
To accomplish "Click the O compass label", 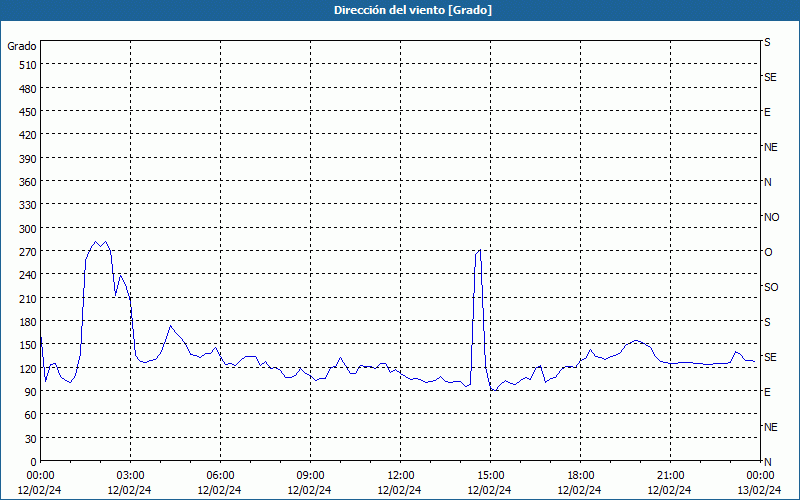I will click(x=768, y=252).
